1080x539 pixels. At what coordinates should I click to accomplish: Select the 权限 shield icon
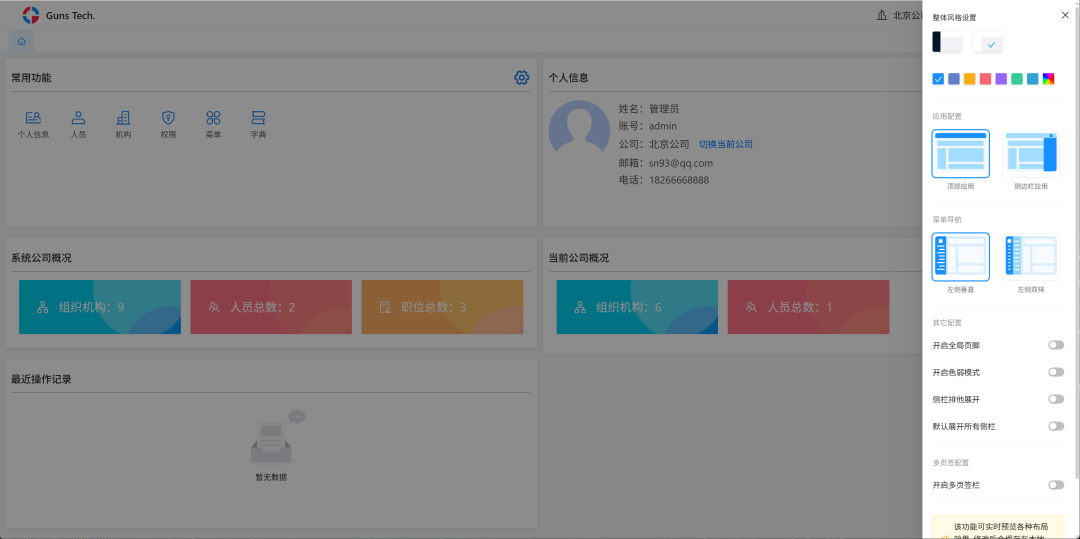[168, 118]
